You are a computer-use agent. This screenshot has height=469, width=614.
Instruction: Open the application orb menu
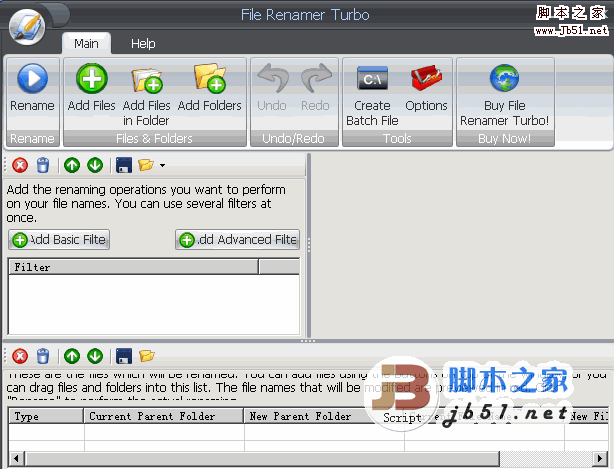pos(27,26)
